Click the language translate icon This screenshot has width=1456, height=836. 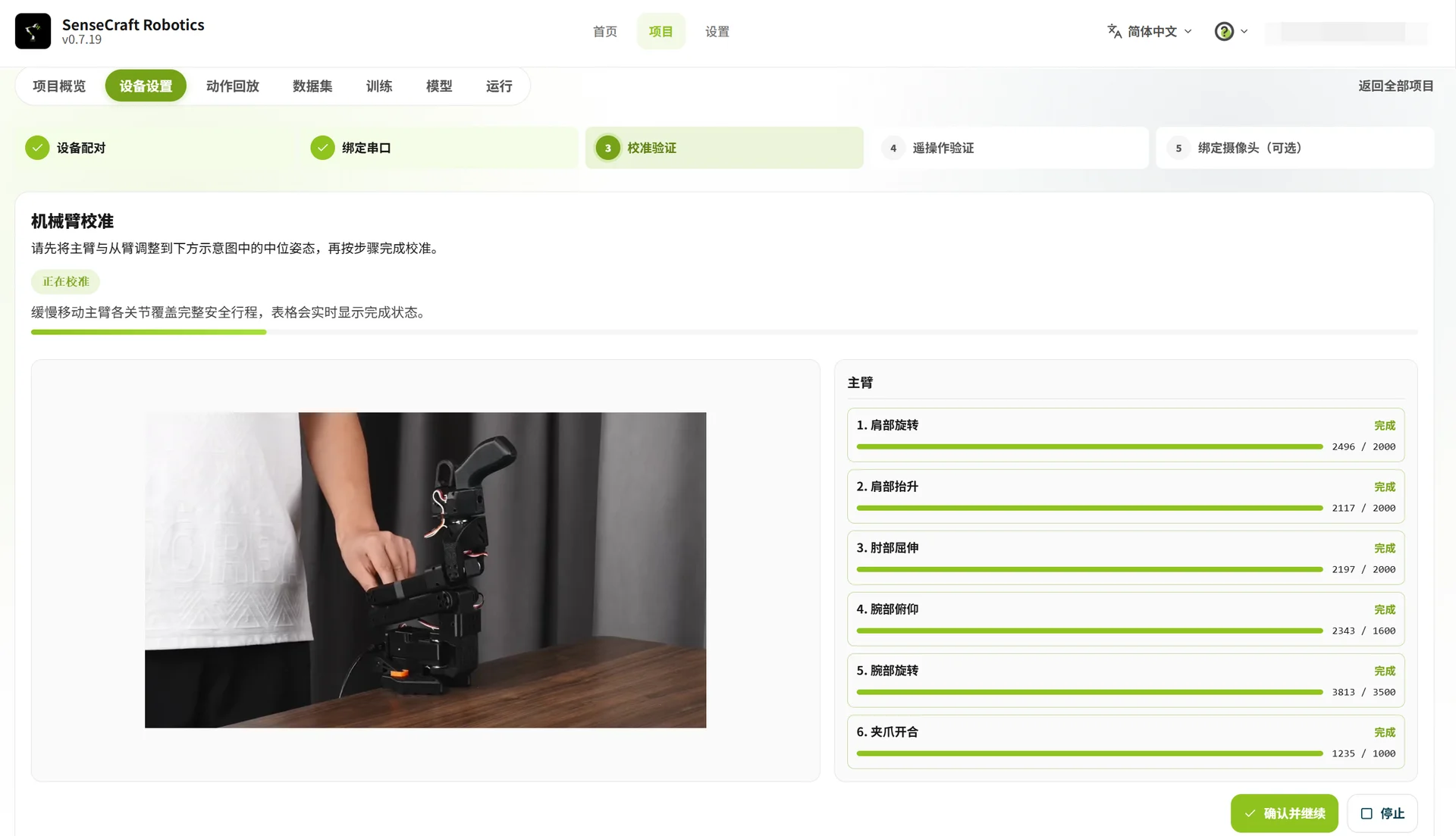1114,31
